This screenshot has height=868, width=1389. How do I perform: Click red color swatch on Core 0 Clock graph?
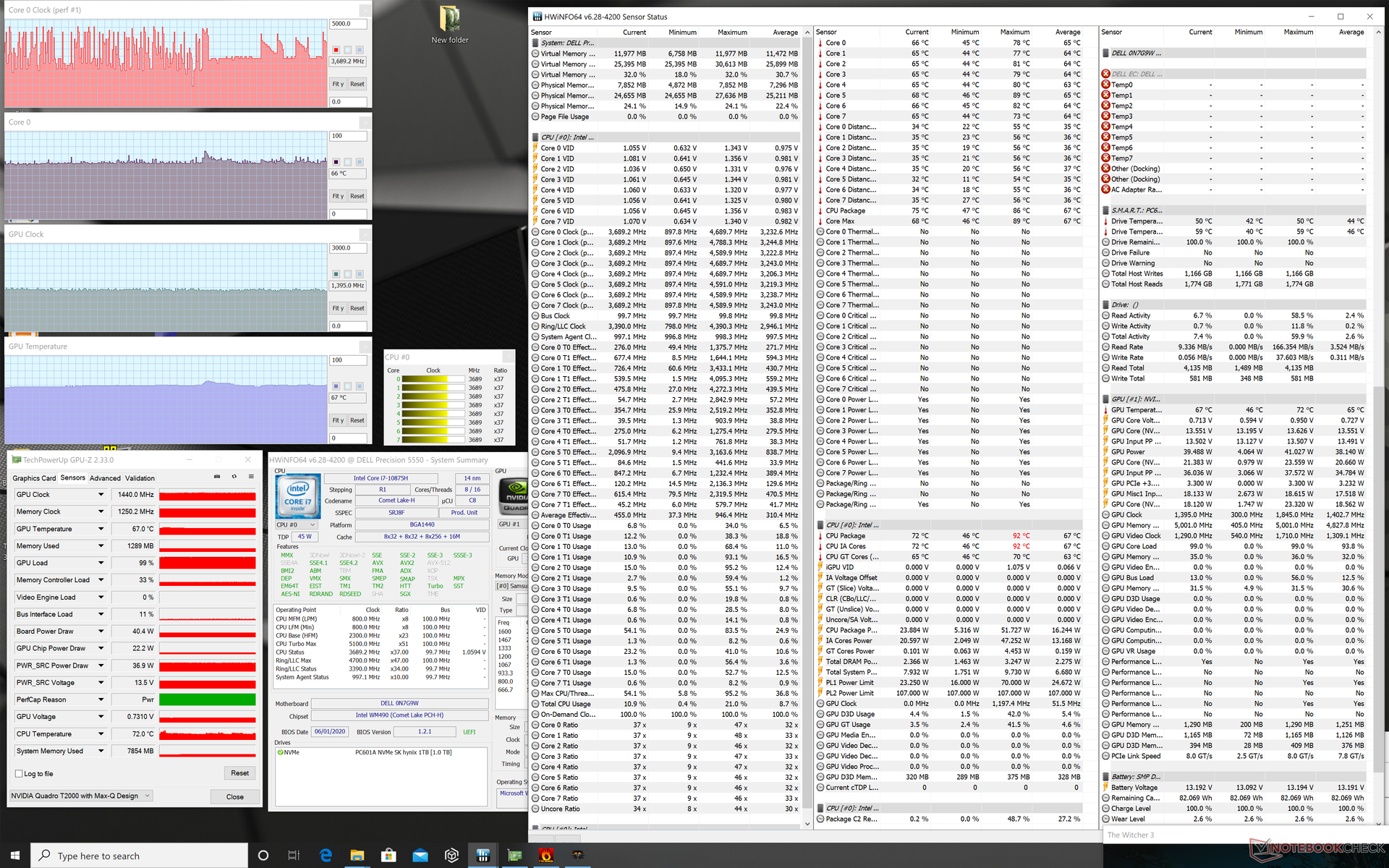336,50
